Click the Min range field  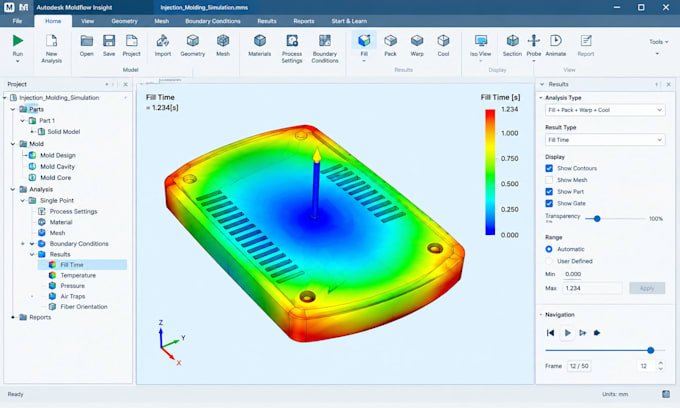click(x=573, y=274)
